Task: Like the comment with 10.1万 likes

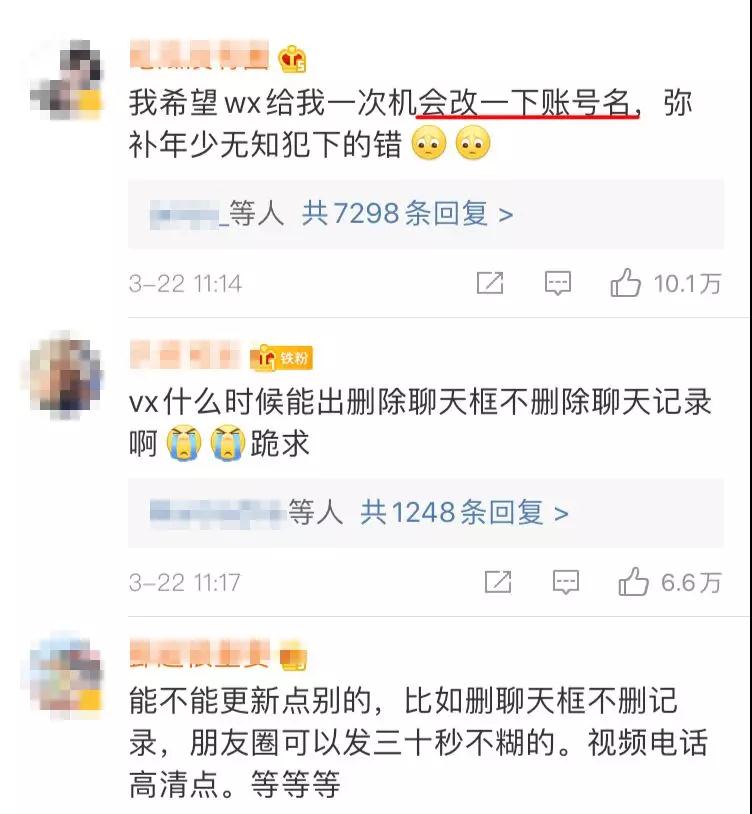Action: [625, 283]
